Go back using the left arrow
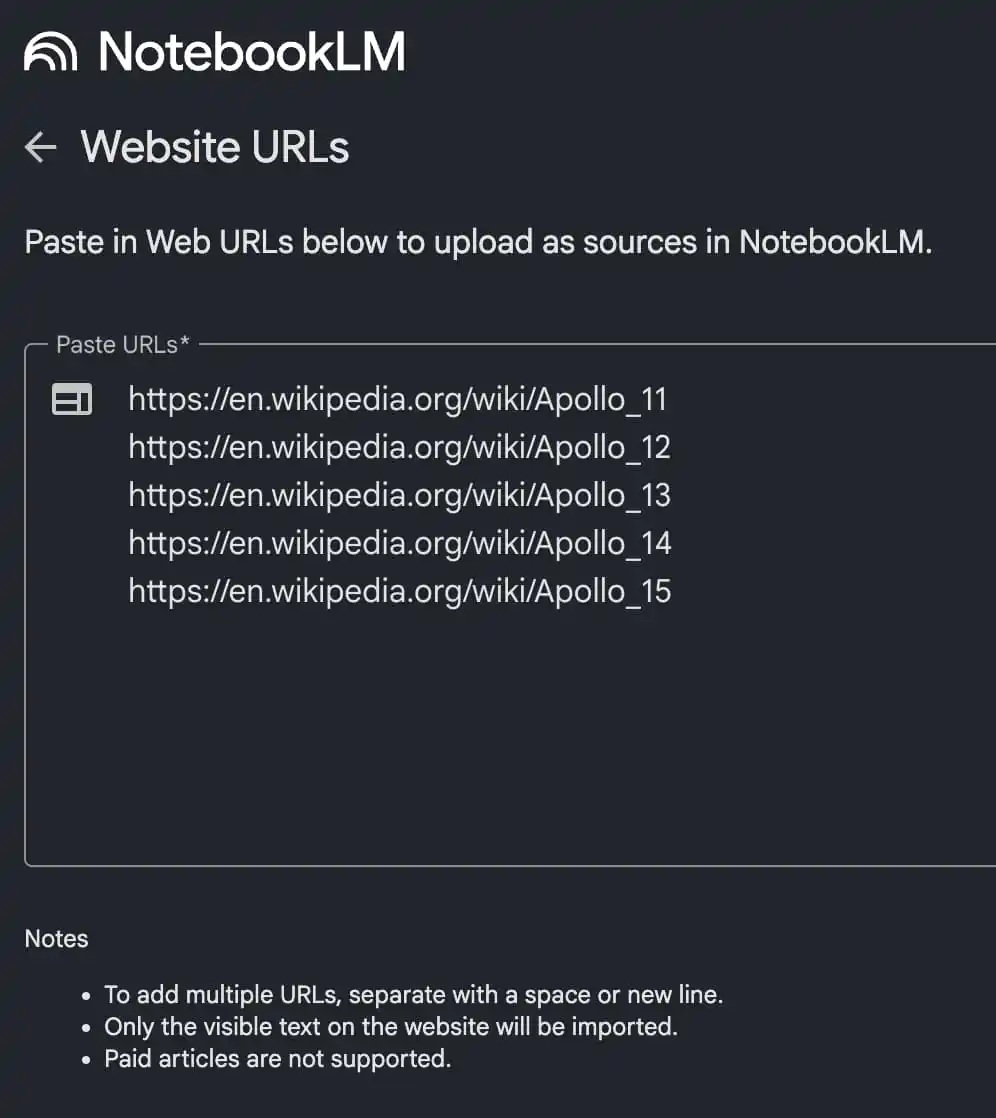 (x=40, y=148)
